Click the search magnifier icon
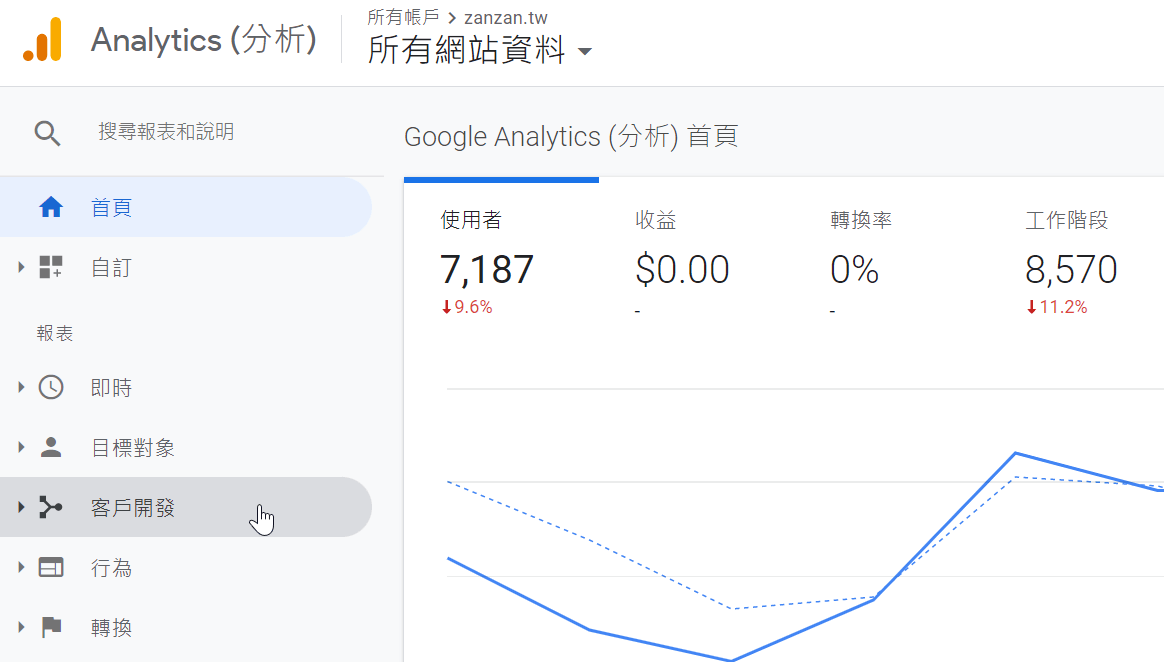This screenshot has width=1164, height=662. [x=47, y=133]
